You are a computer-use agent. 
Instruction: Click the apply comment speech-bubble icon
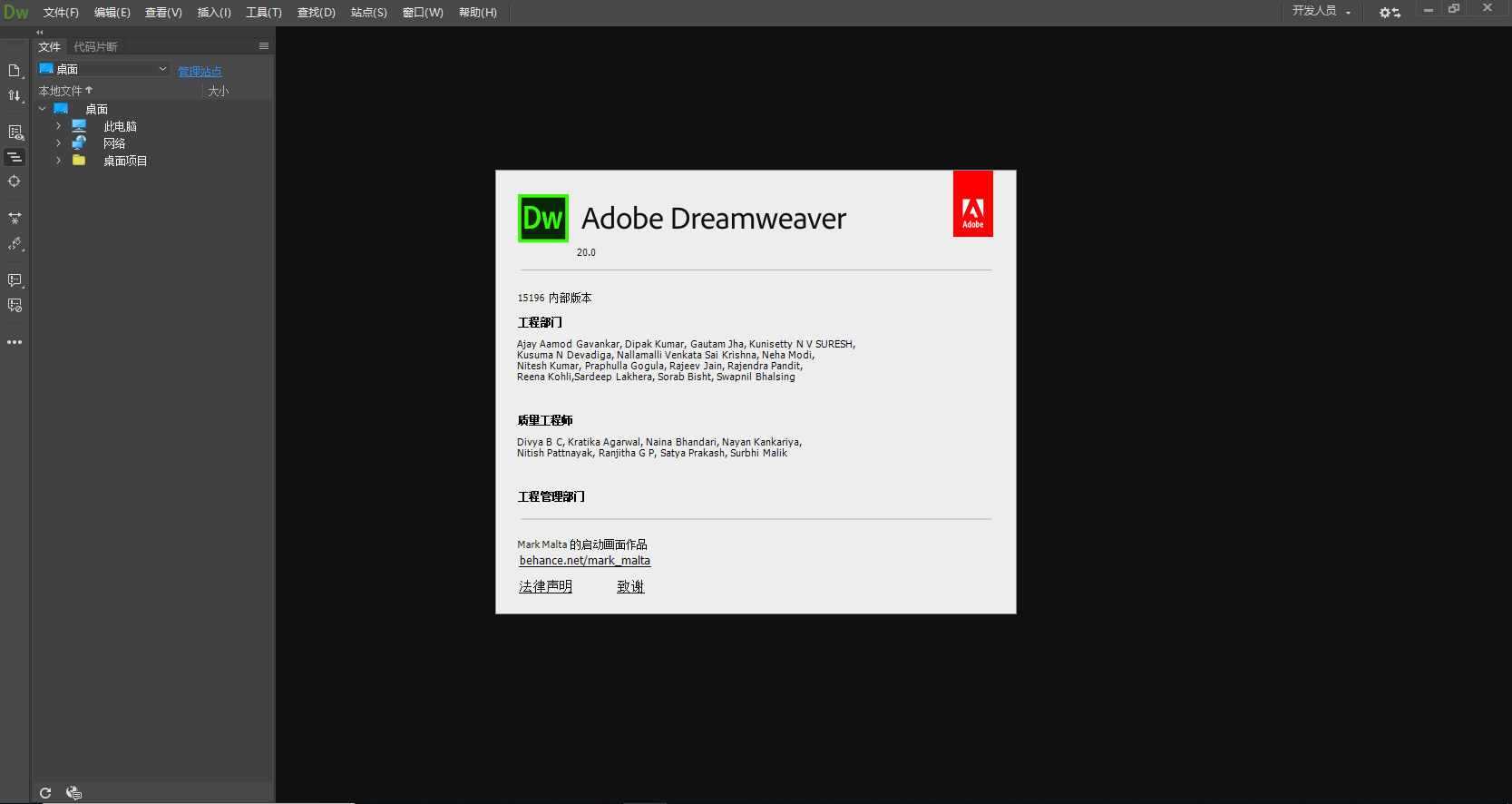coord(15,280)
